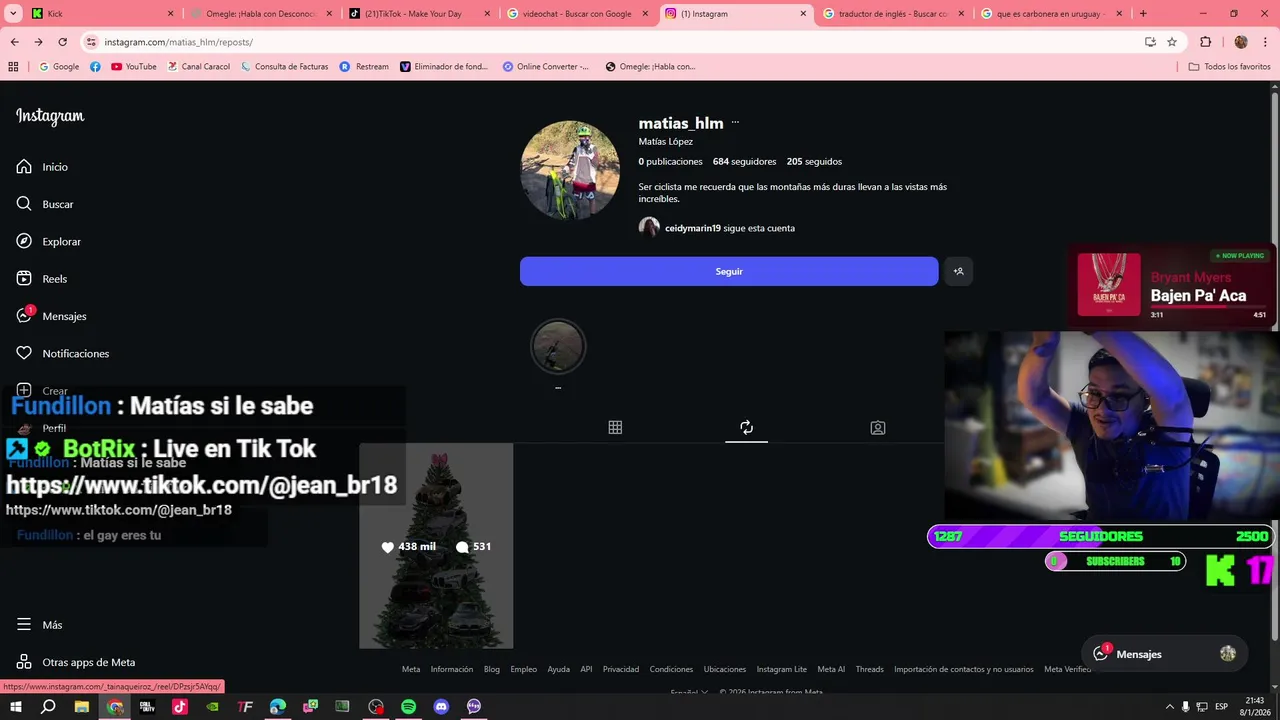Open Chrome three-dot menu
This screenshot has width=1280, height=720.
pos(1266,42)
